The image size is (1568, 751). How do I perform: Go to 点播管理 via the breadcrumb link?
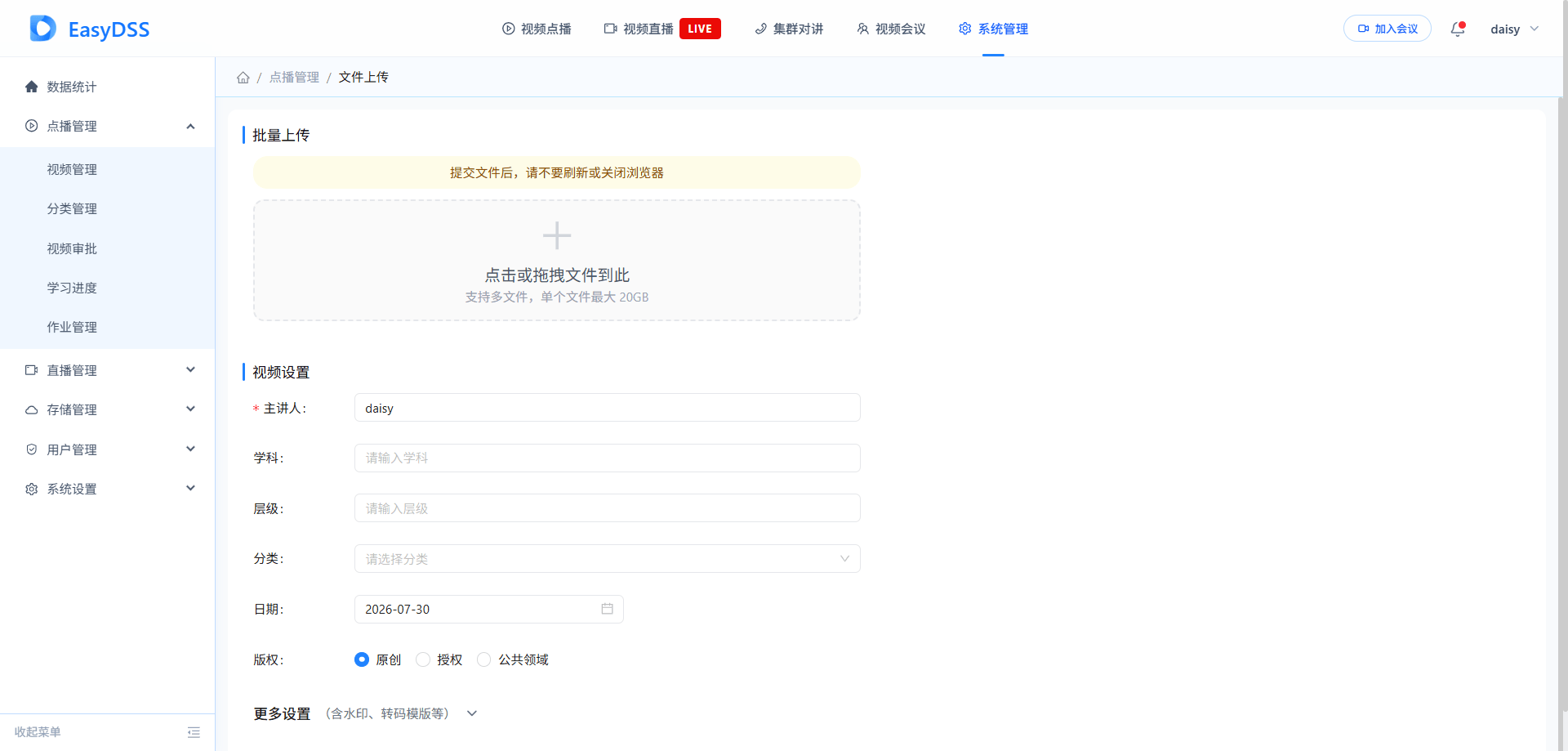click(294, 78)
